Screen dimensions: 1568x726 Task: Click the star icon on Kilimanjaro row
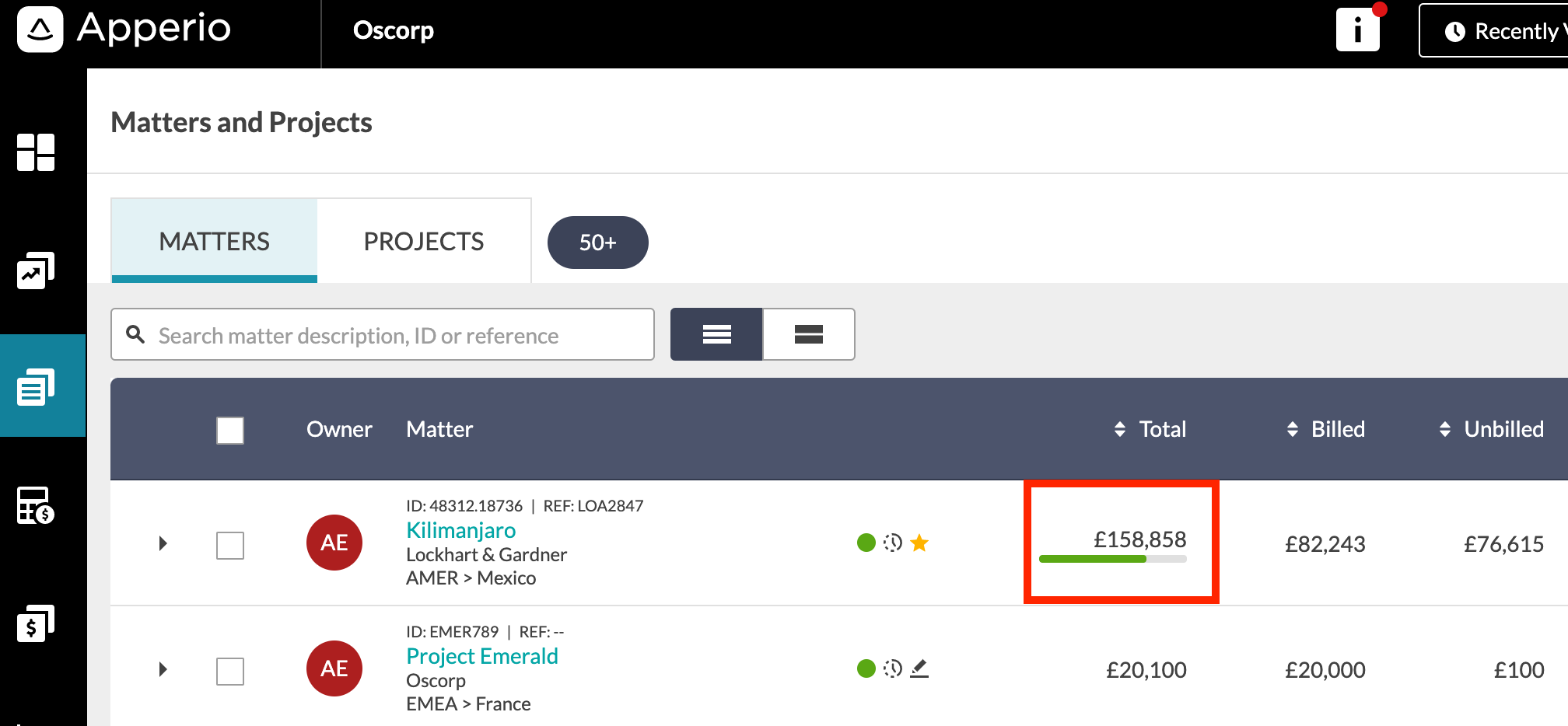point(919,543)
